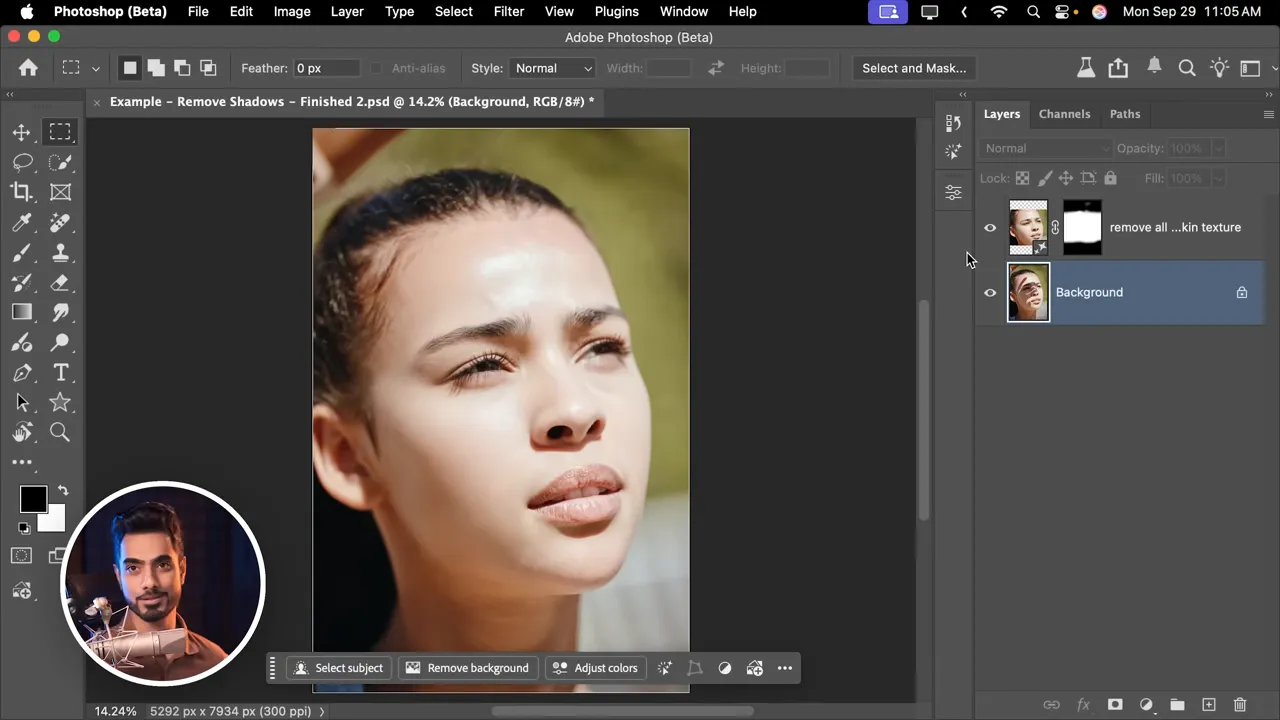The width and height of the screenshot is (1280, 720).
Task: Click the Feather input field
Action: click(x=326, y=68)
